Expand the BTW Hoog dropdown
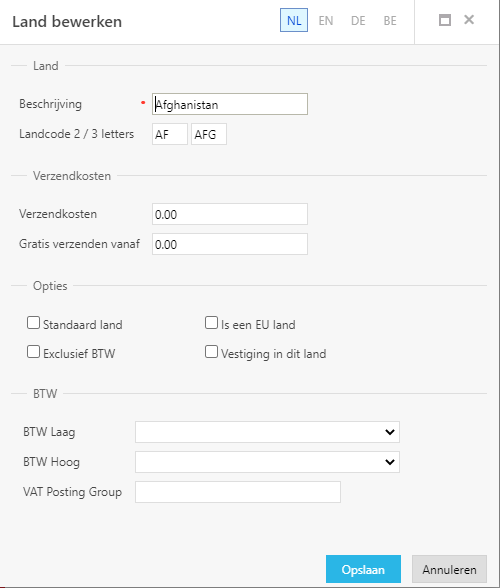Screen dimensions: 500x588 pyautogui.click(x=267, y=462)
